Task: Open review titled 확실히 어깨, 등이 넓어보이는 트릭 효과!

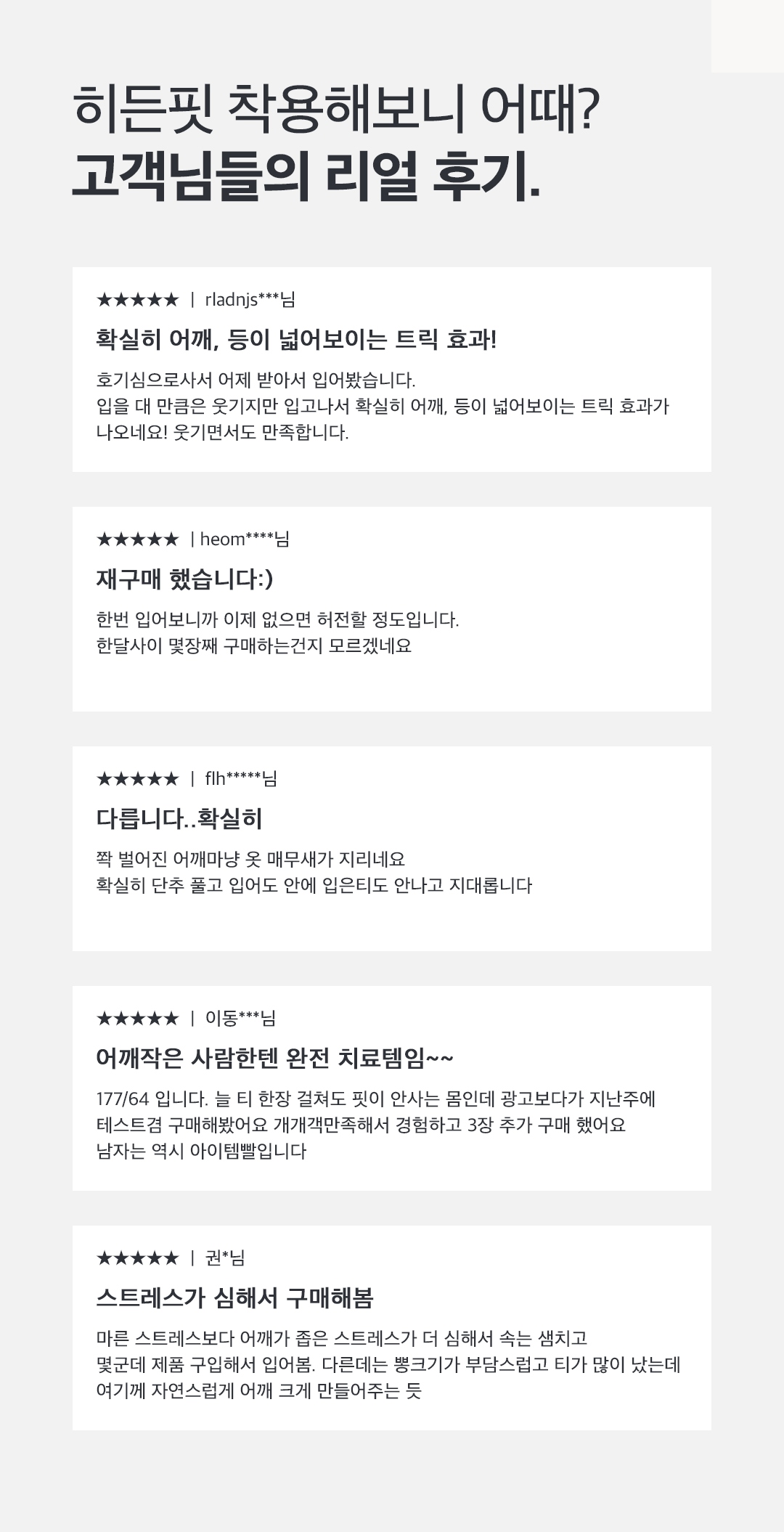Action: [x=296, y=340]
